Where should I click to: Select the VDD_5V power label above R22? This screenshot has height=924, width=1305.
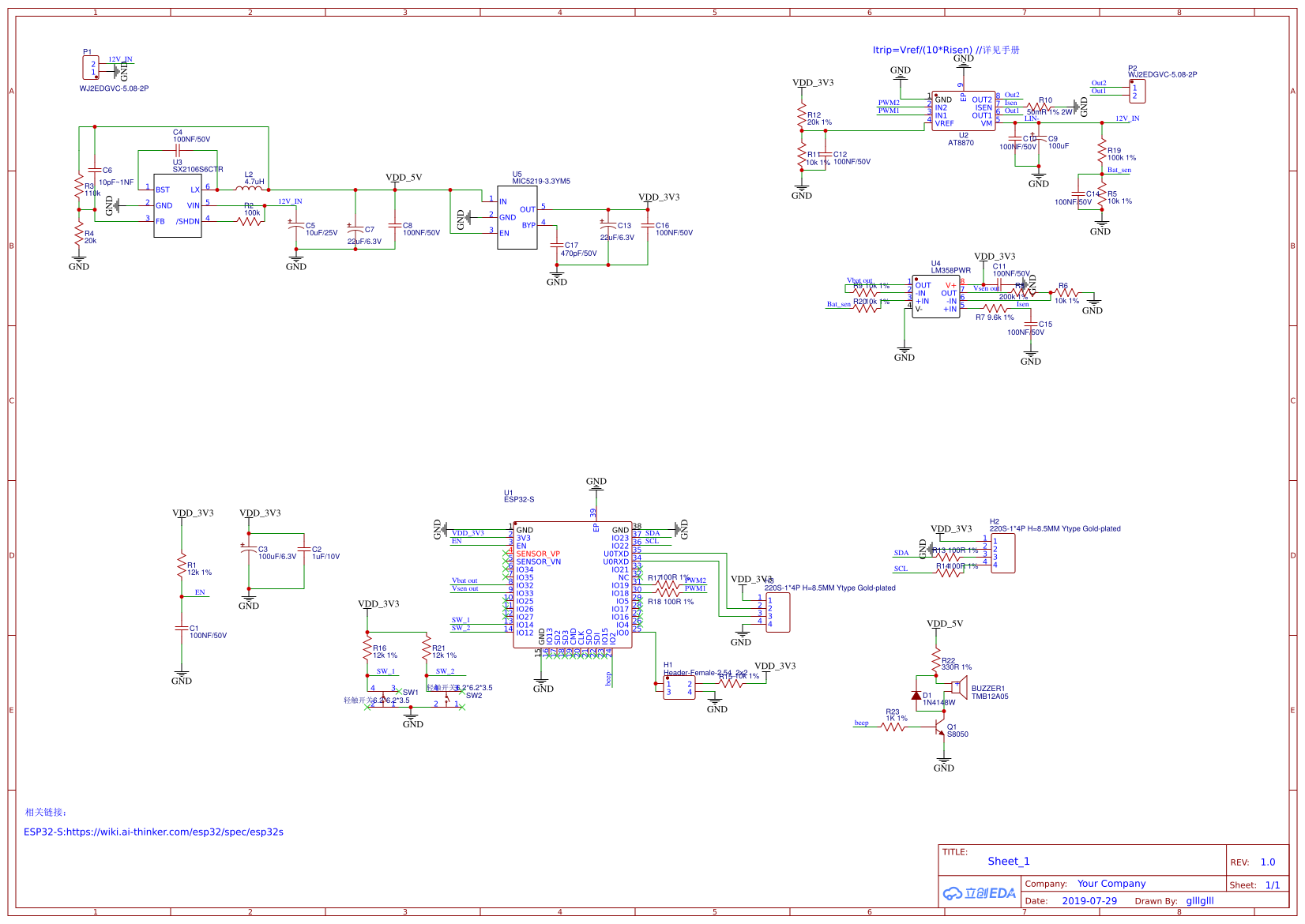945,624
